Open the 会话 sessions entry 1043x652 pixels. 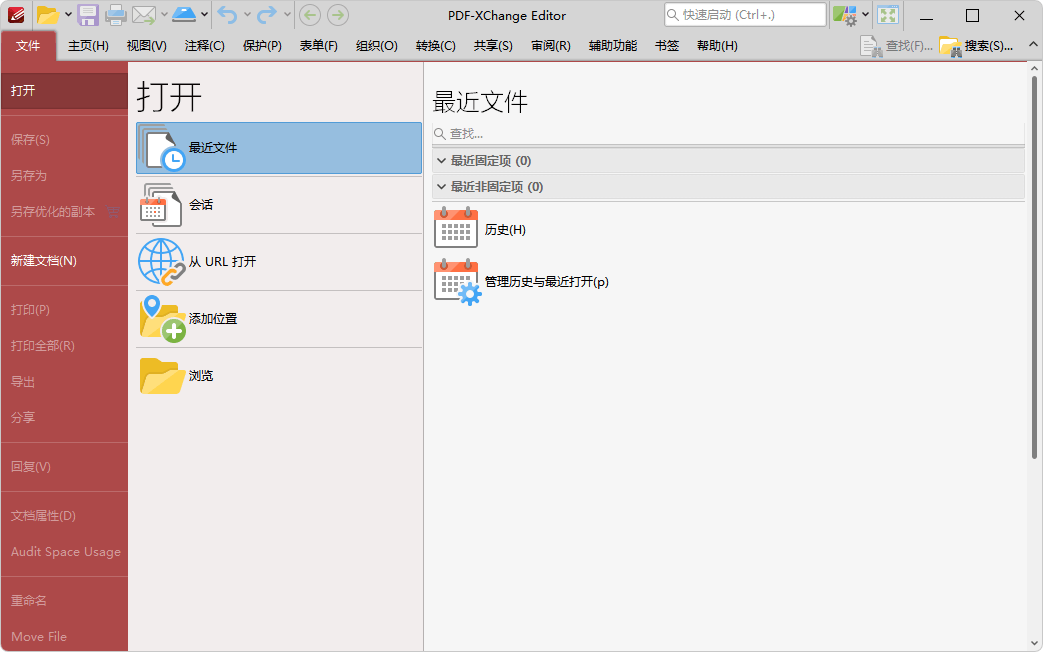279,205
